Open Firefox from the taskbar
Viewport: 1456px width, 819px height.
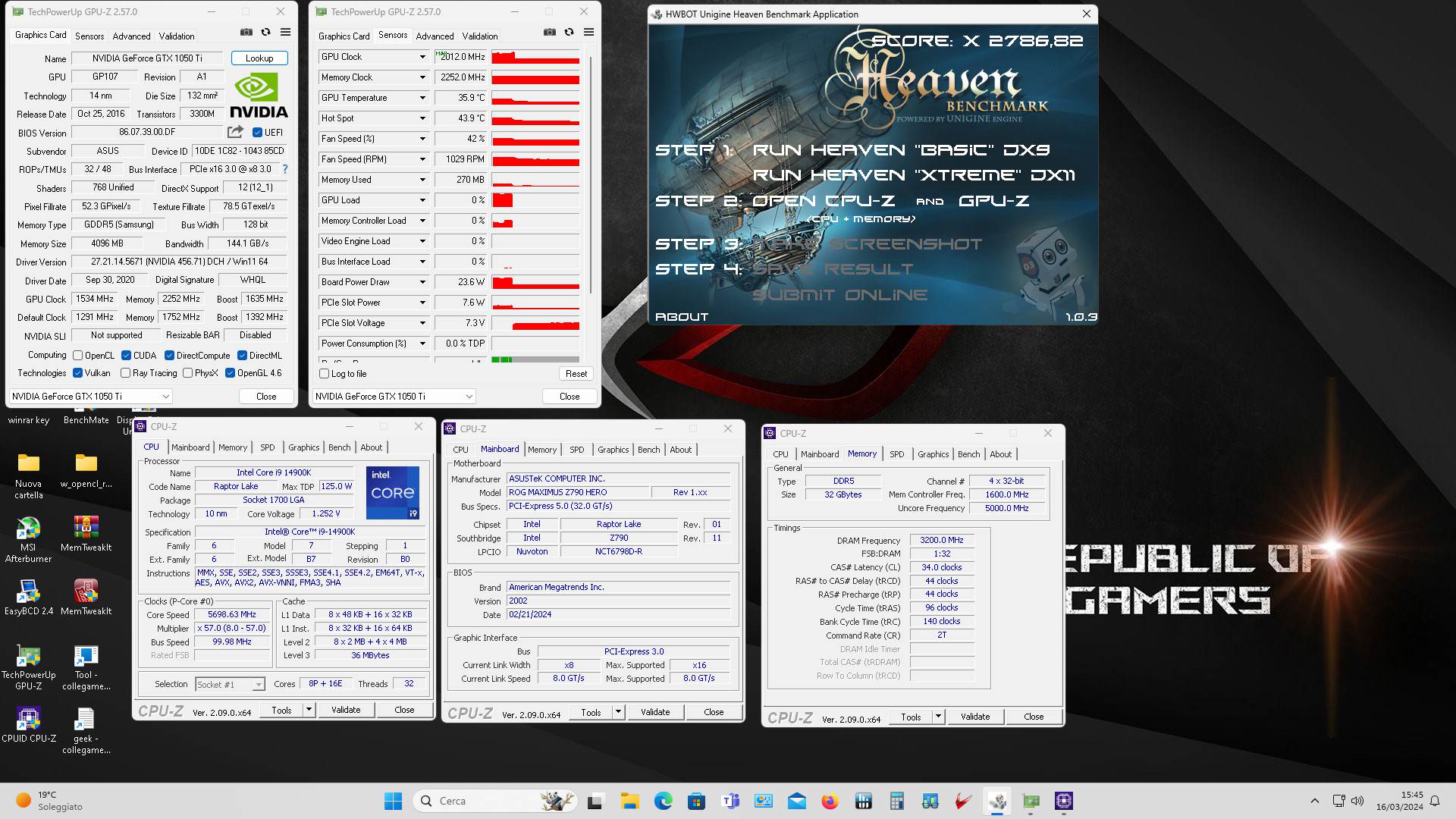(x=830, y=801)
